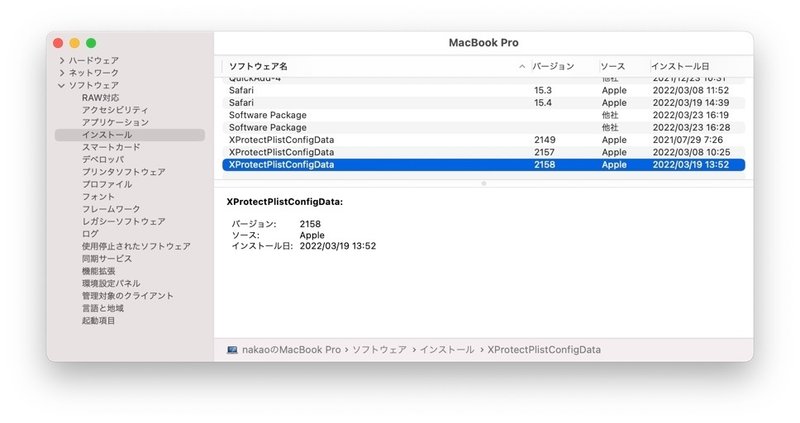Click the computer icon in path bar
The width and height of the screenshot is (800, 423).
click(232, 350)
